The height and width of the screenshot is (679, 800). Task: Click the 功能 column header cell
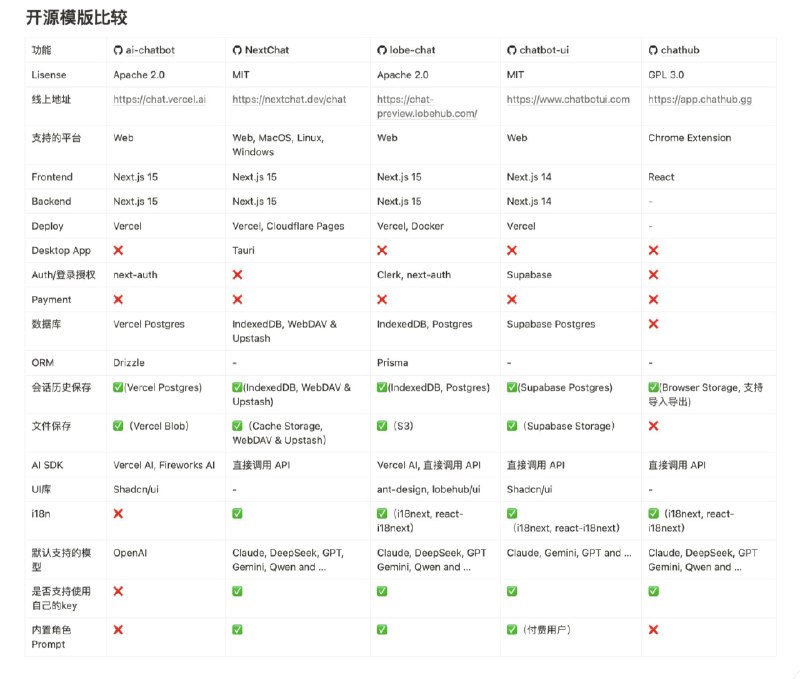pyautogui.click(x=41, y=50)
